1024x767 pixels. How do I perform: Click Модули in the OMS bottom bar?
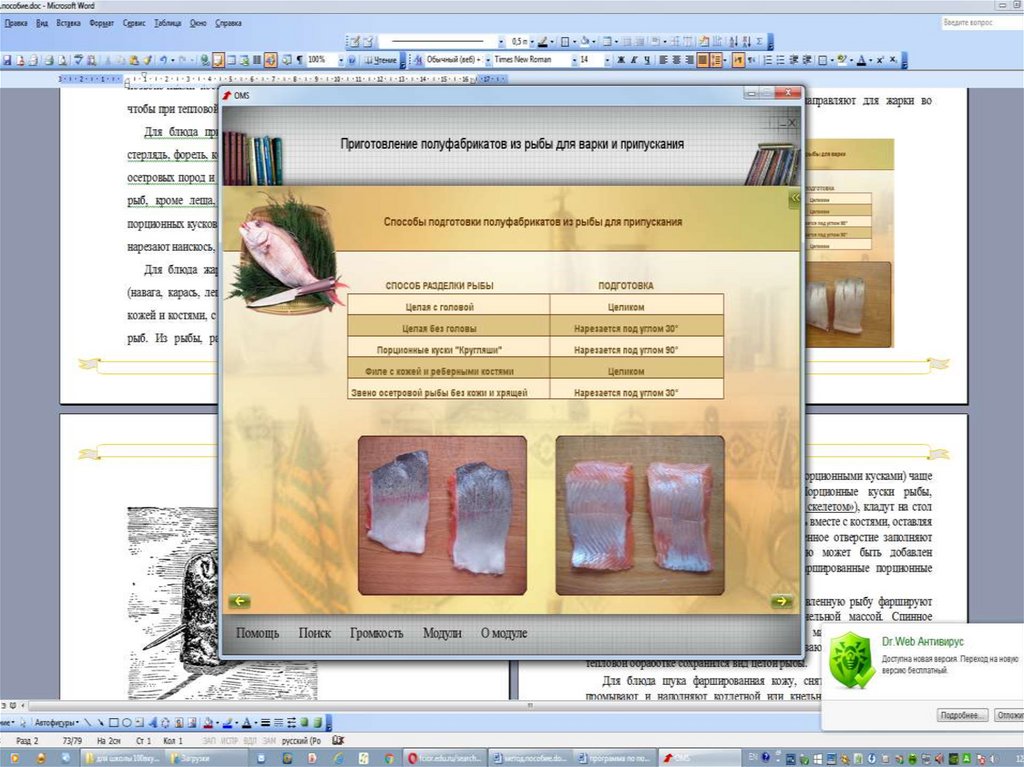click(x=442, y=633)
